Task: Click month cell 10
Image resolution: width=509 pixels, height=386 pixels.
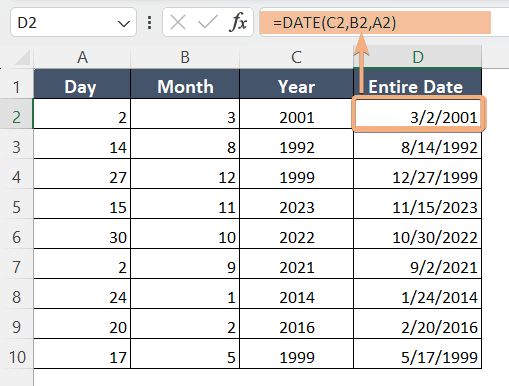Action: point(185,234)
